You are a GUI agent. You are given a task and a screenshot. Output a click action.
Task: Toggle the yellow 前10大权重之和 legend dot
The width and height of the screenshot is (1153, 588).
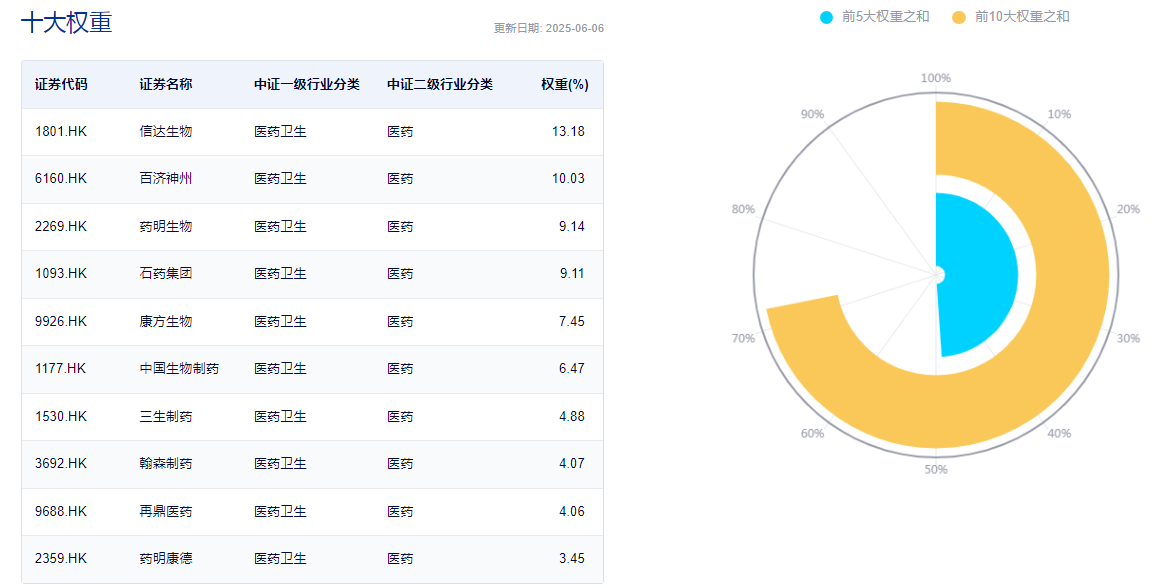coord(959,17)
